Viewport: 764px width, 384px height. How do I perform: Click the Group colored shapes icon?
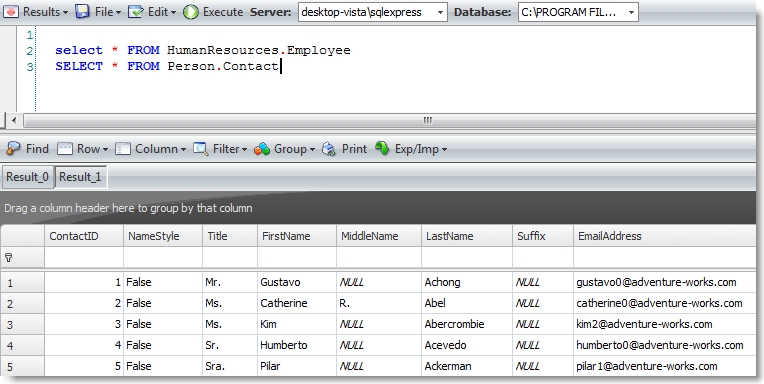coord(262,149)
